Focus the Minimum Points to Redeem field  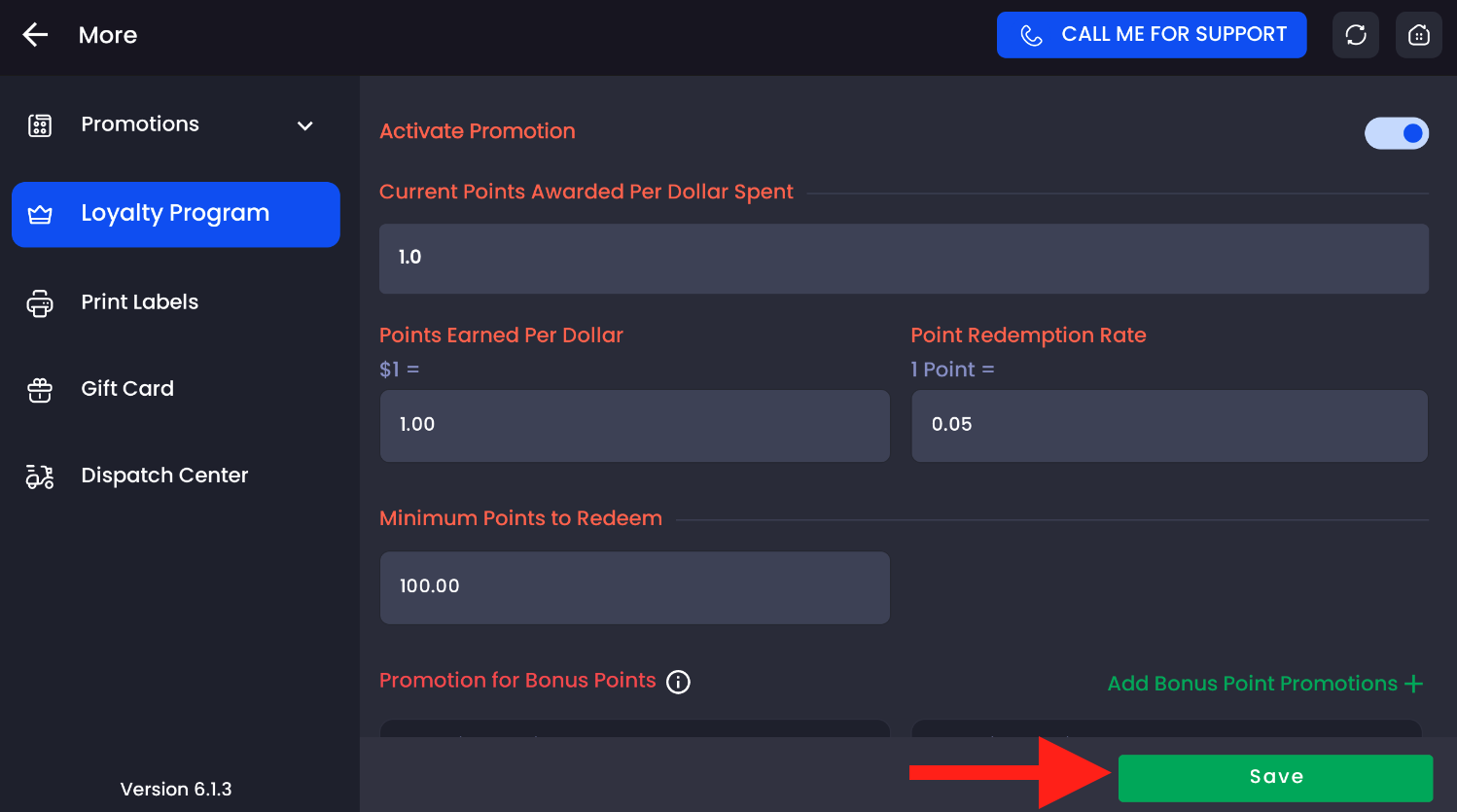634,587
